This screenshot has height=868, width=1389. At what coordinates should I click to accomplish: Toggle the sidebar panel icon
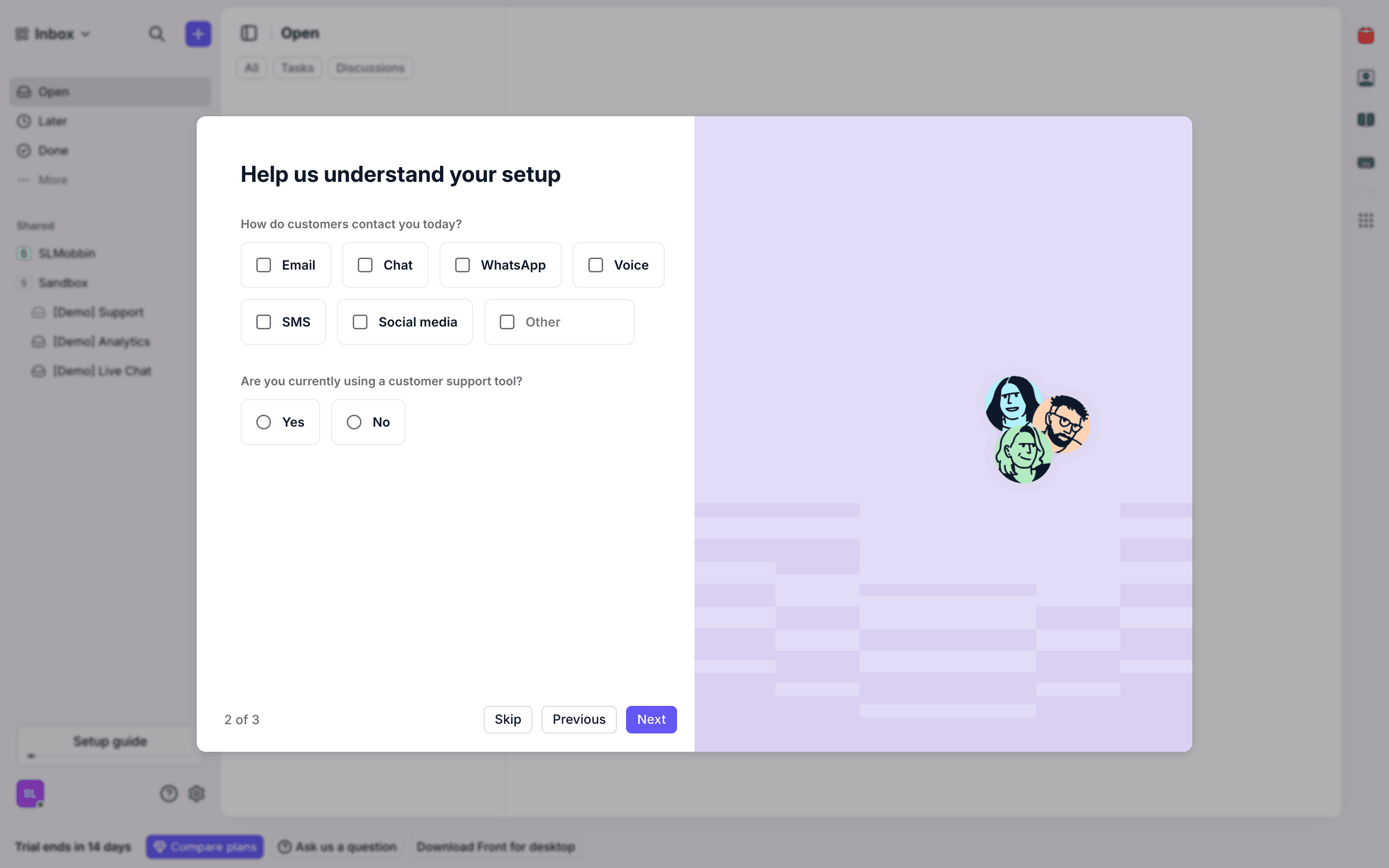click(x=248, y=33)
